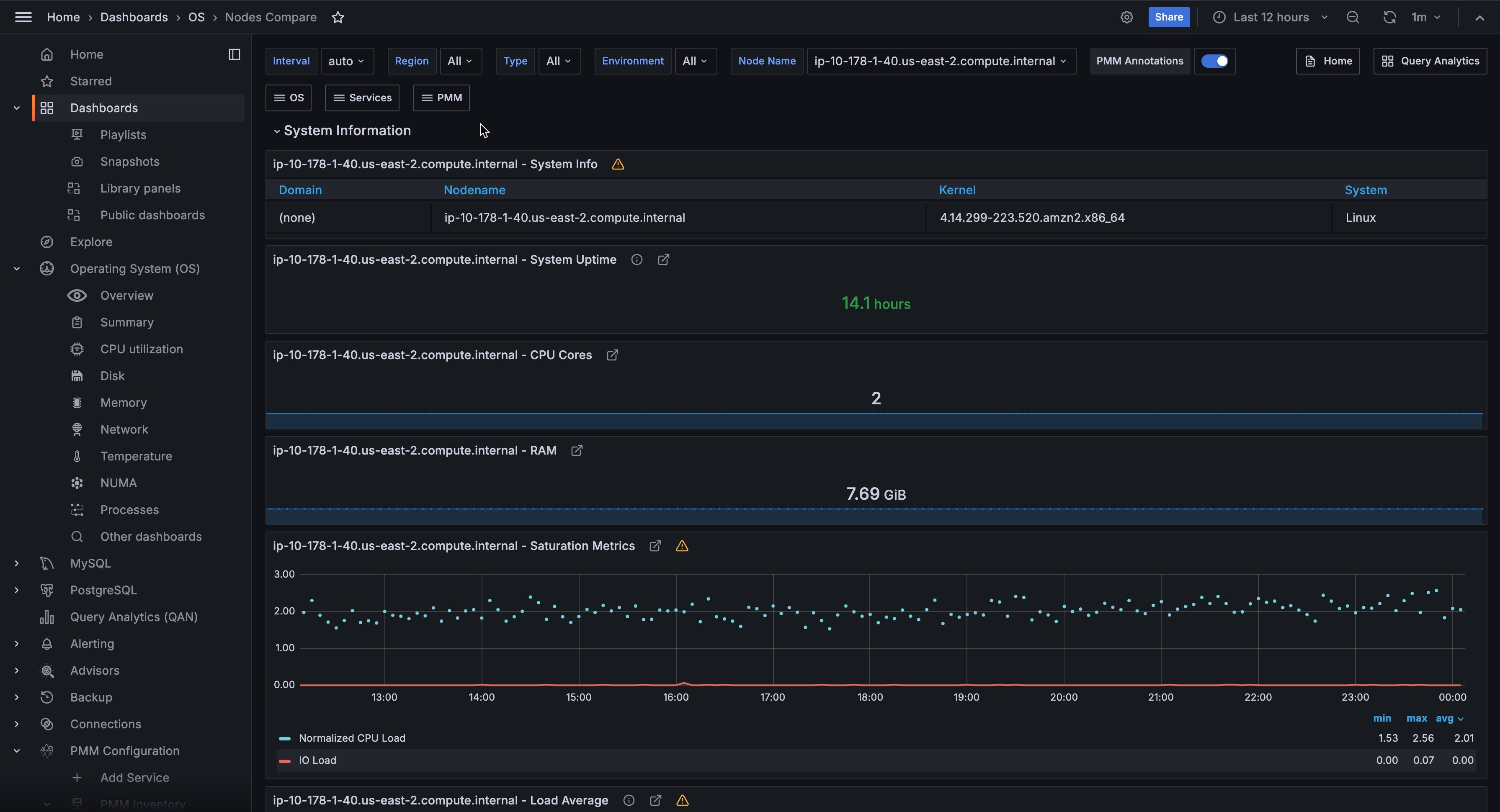Open the Services menu button
This screenshot has height=812, width=1500.
coord(362,98)
